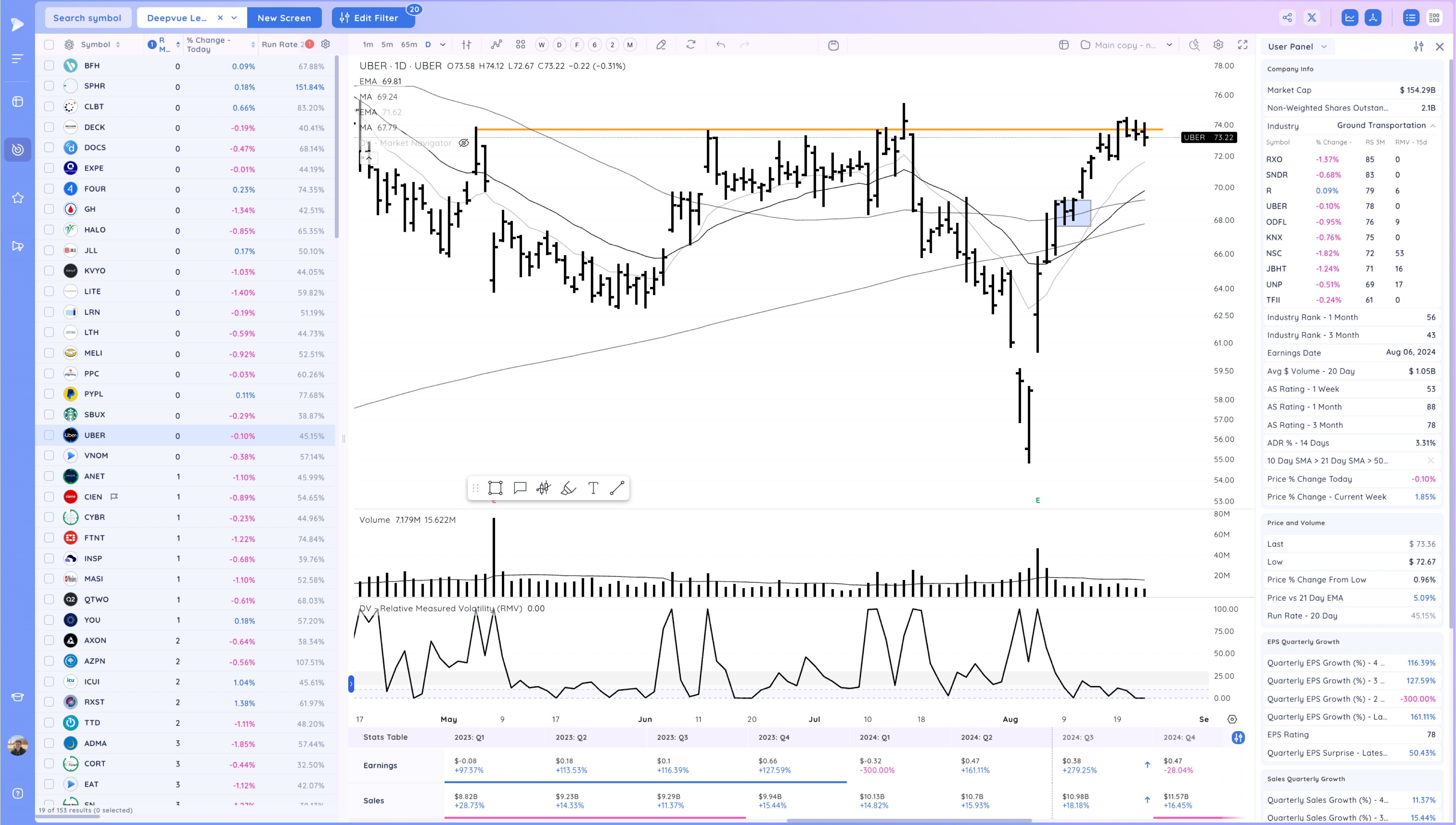Undo the last chart action
Image resolution: width=1456 pixels, height=825 pixels.
pos(720,45)
